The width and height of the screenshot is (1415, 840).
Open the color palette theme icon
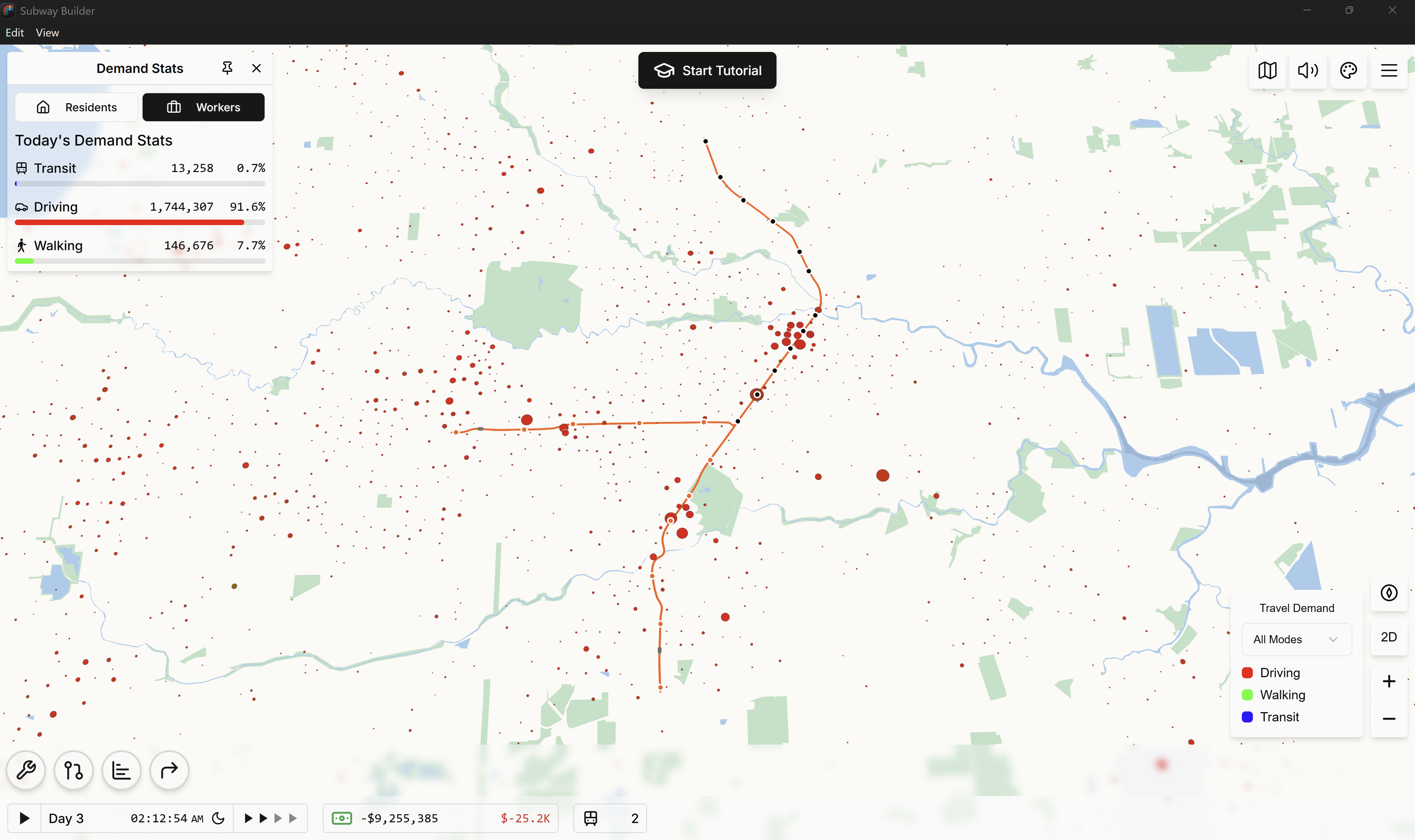coord(1348,71)
